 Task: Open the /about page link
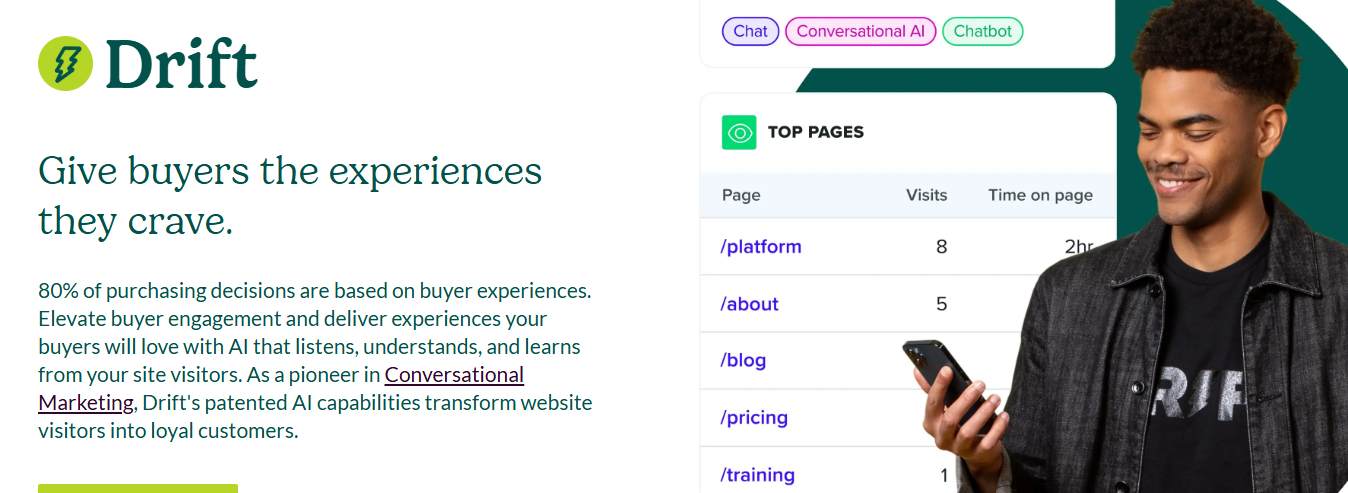749,304
